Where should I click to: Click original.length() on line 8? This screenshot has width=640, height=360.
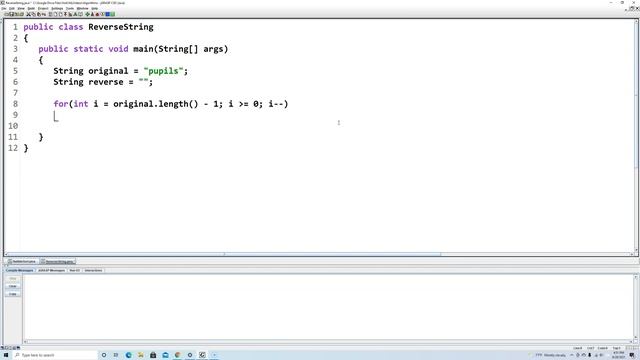156,104
